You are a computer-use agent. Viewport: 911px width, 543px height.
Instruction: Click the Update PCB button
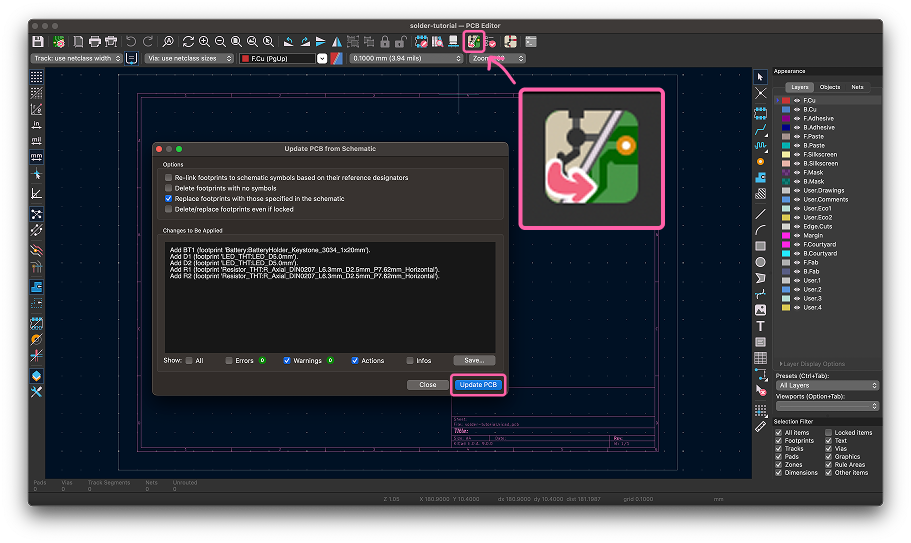coord(477,385)
